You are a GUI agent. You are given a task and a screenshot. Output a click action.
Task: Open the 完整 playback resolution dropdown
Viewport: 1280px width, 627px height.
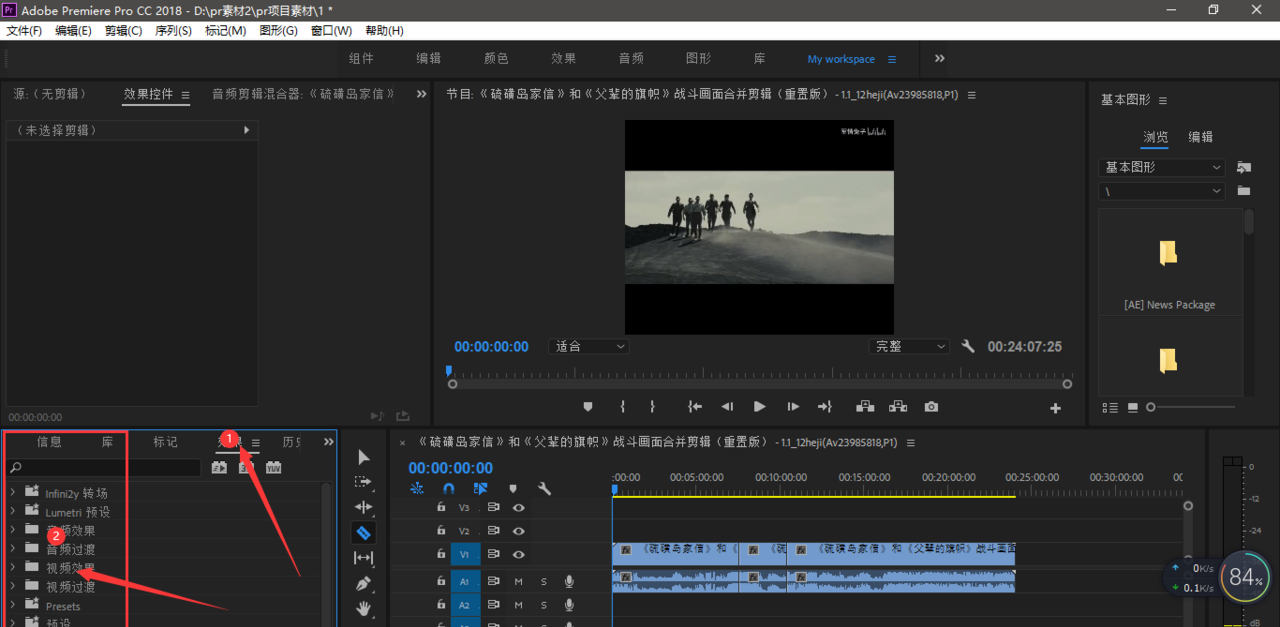[910, 346]
